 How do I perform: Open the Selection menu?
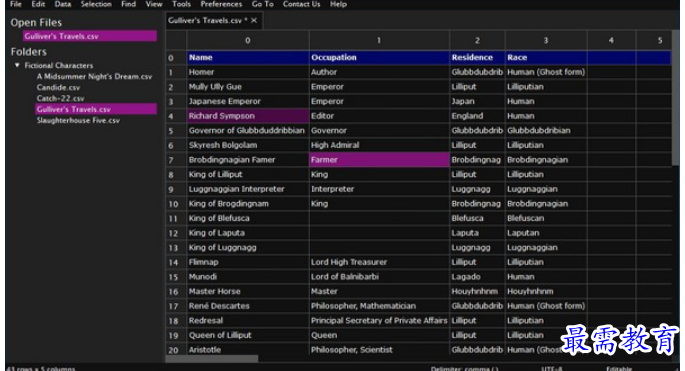coord(96,4)
